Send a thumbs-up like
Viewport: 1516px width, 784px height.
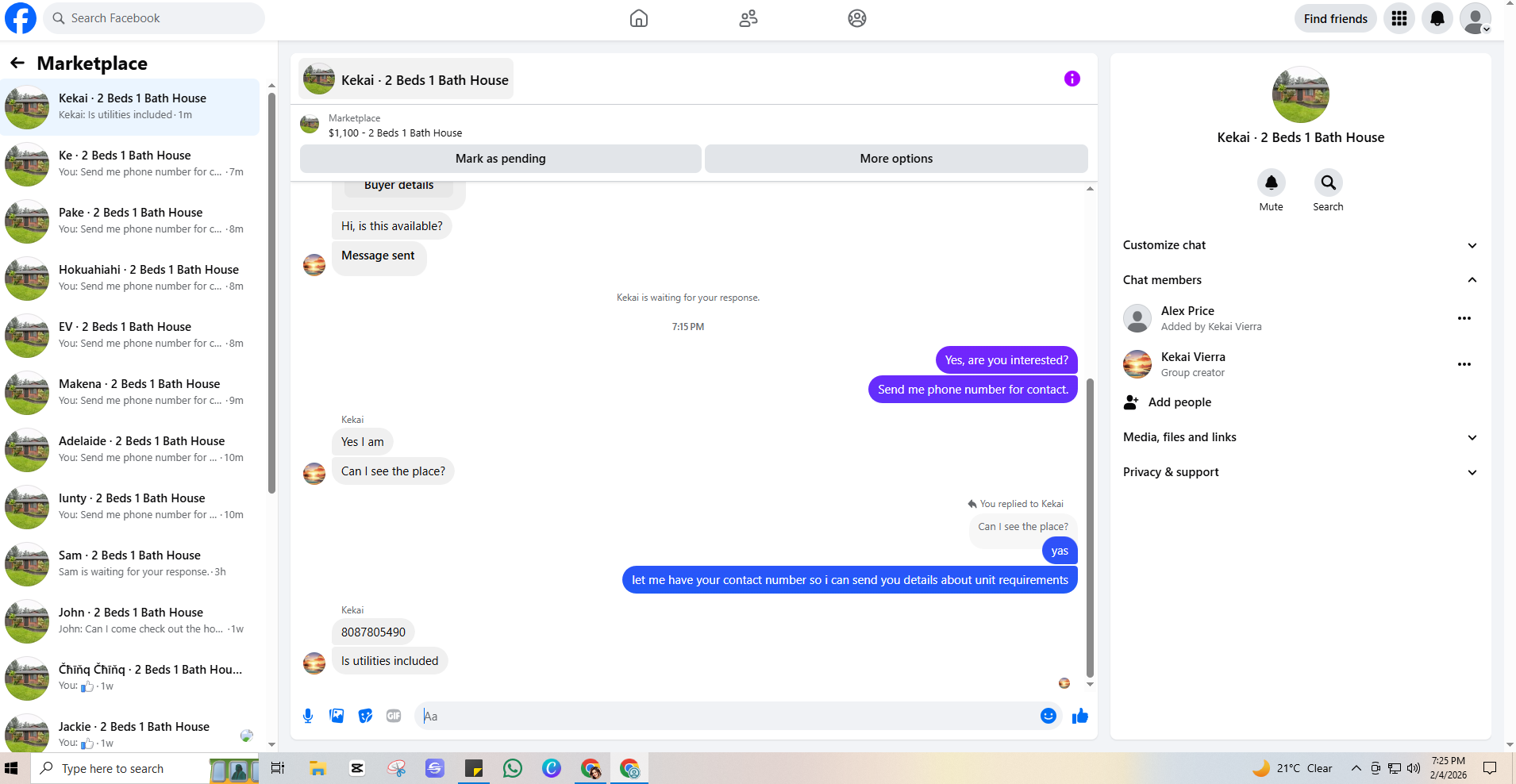point(1080,716)
